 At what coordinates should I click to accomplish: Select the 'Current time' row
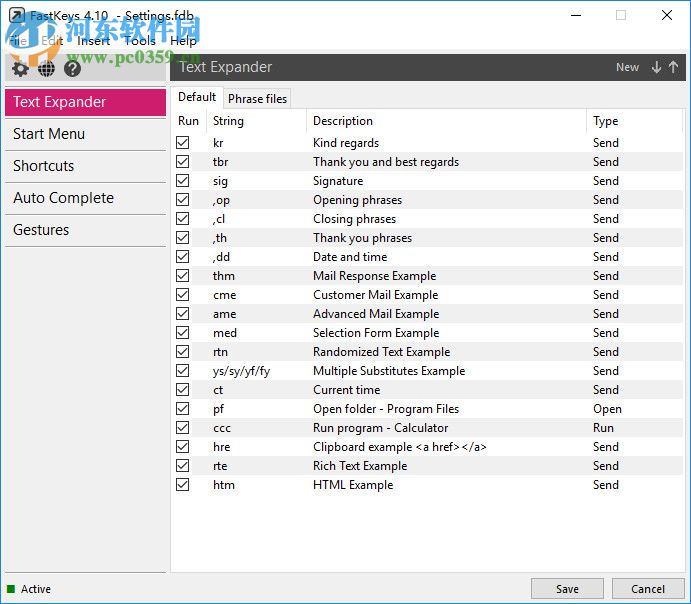point(427,389)
